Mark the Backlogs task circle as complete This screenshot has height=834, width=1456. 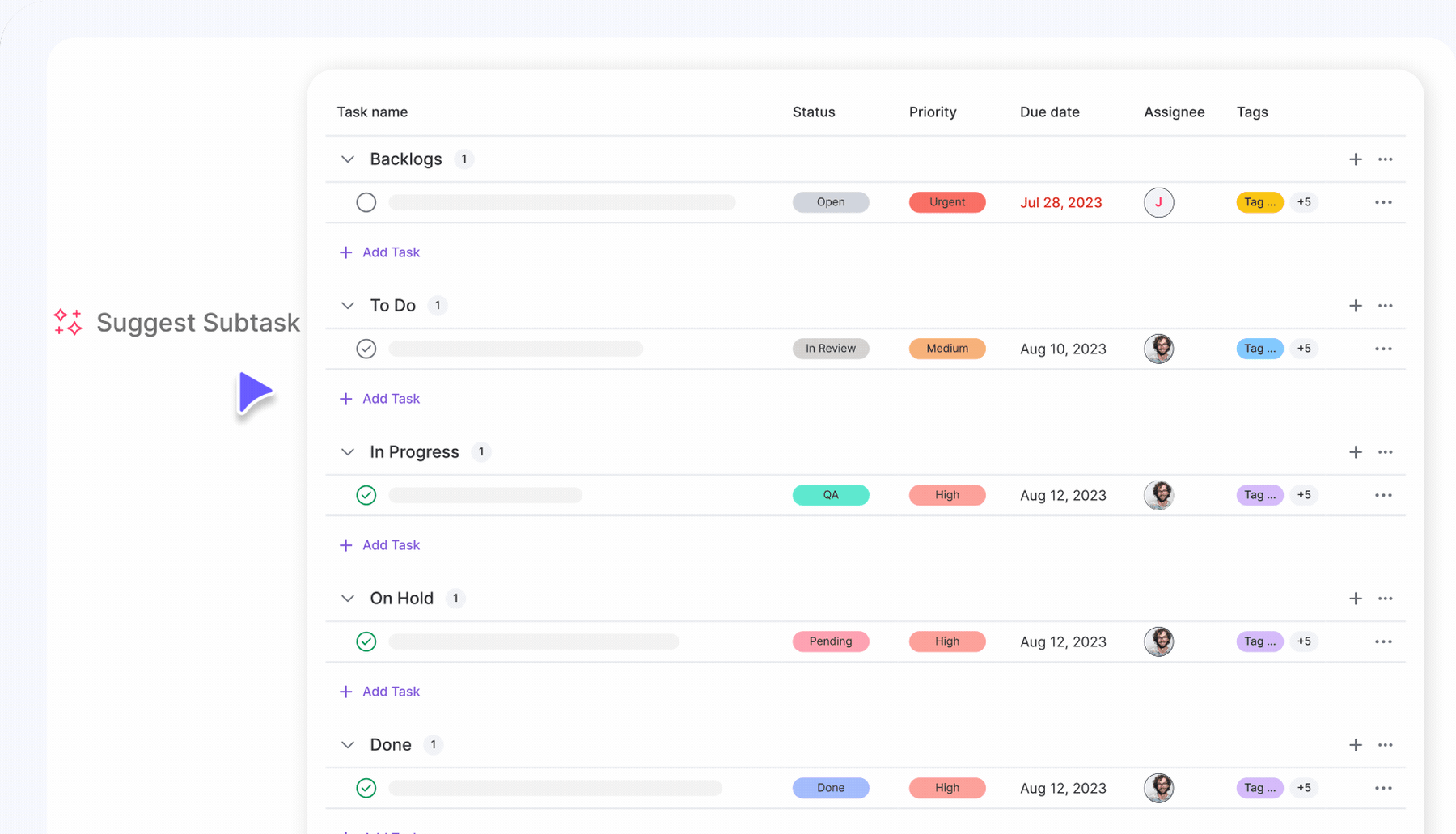point(366,202)
